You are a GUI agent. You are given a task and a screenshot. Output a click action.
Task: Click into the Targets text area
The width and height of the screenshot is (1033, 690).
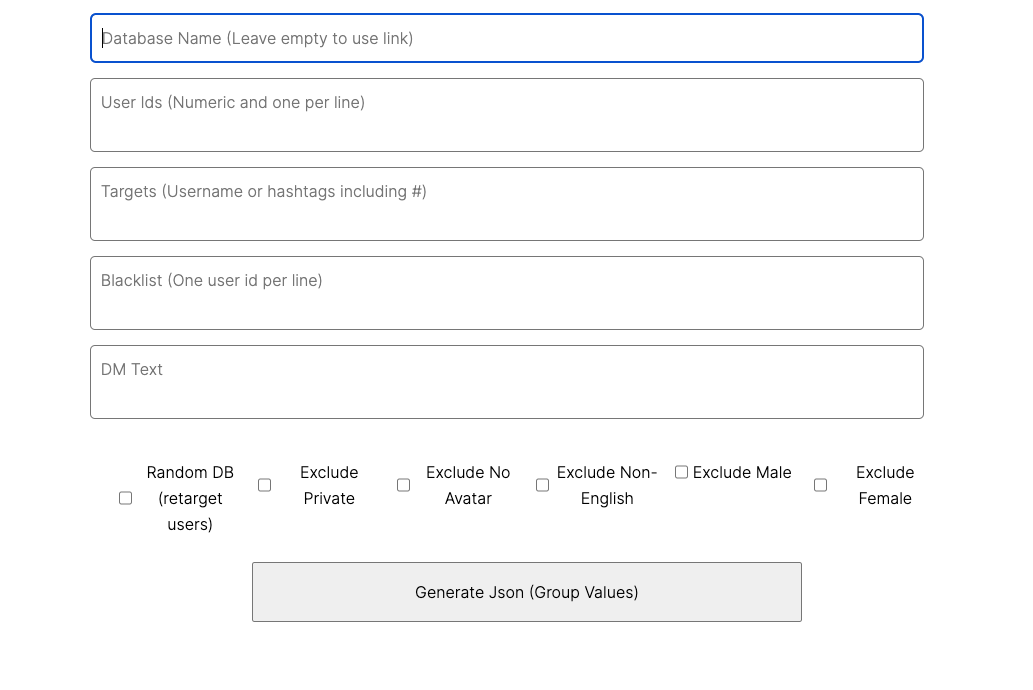pos(506,204)
